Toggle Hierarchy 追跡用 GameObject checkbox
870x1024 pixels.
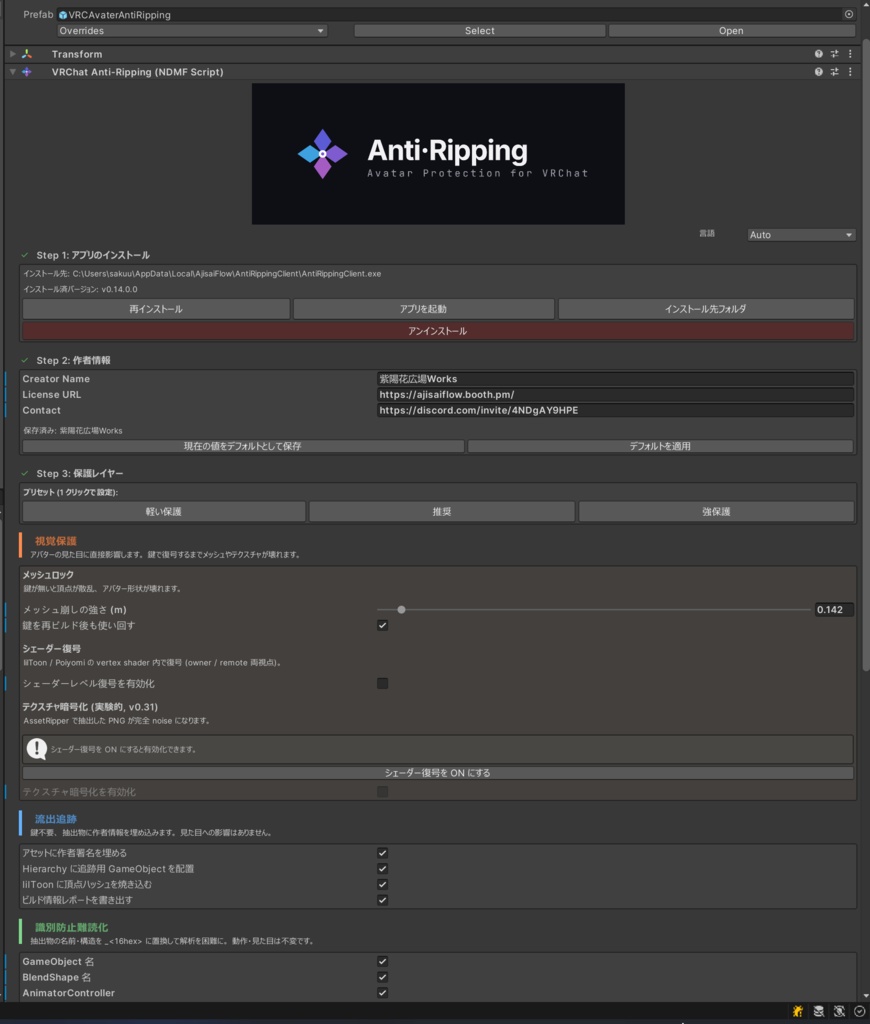383,869
